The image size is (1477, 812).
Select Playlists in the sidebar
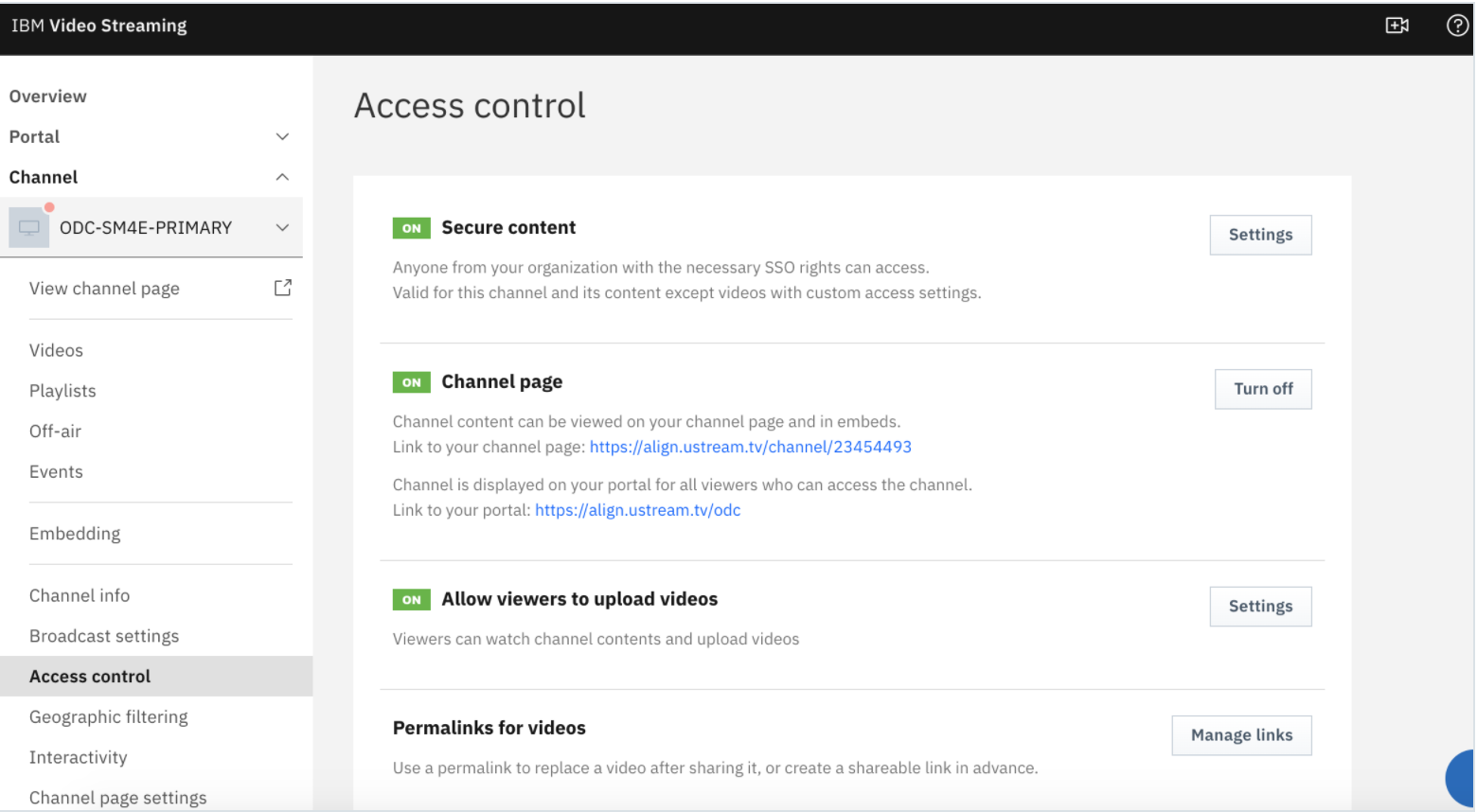coord(62,391)
